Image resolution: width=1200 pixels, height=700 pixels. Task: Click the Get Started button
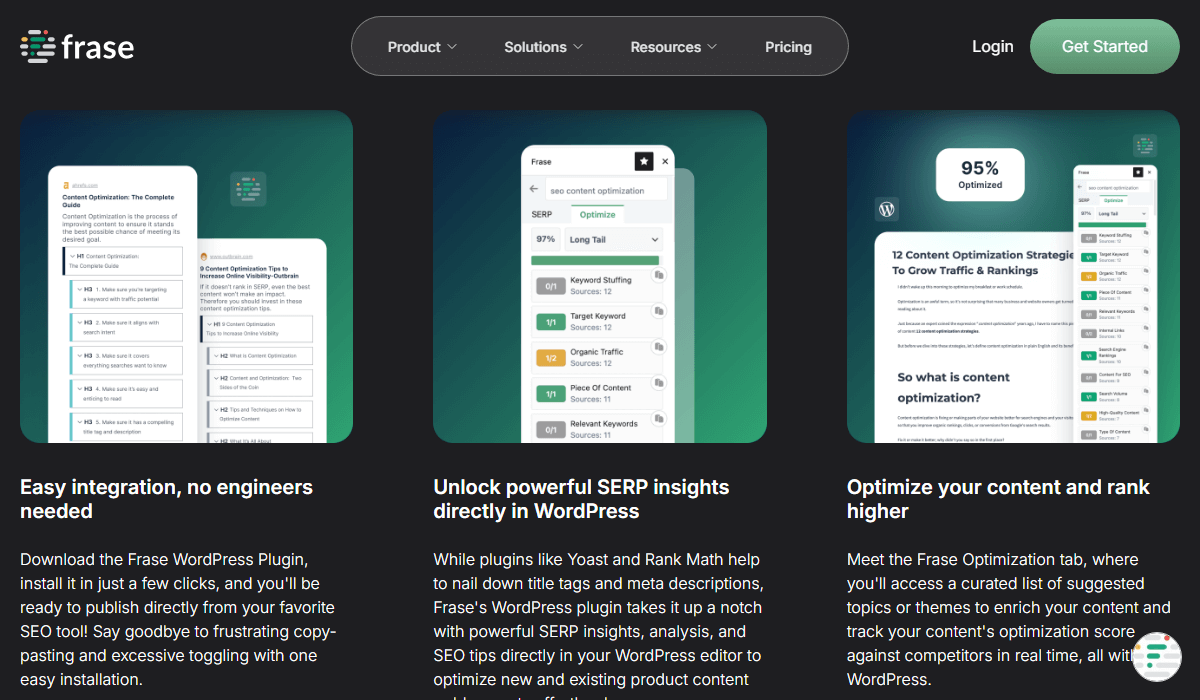pos(1105,46)
